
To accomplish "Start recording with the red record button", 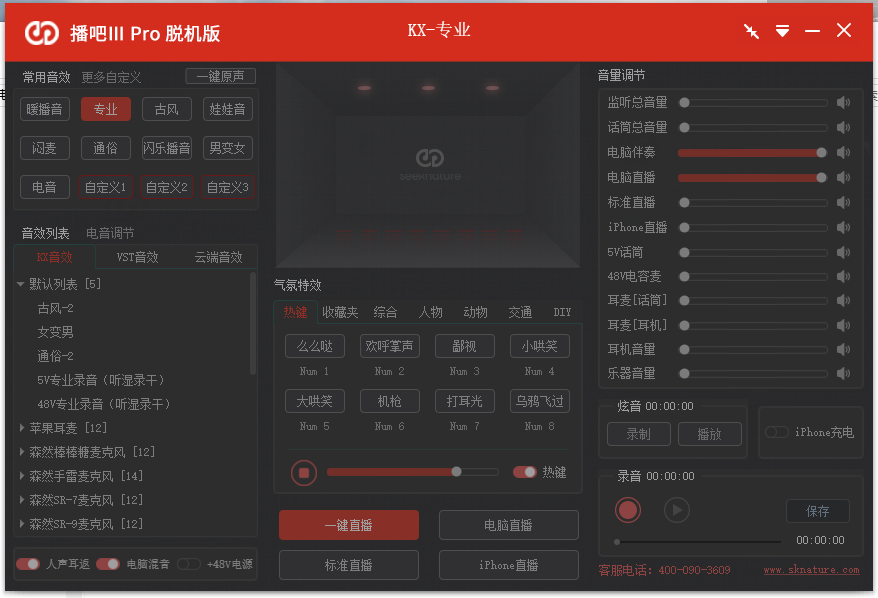I will [x=628, y=510].
